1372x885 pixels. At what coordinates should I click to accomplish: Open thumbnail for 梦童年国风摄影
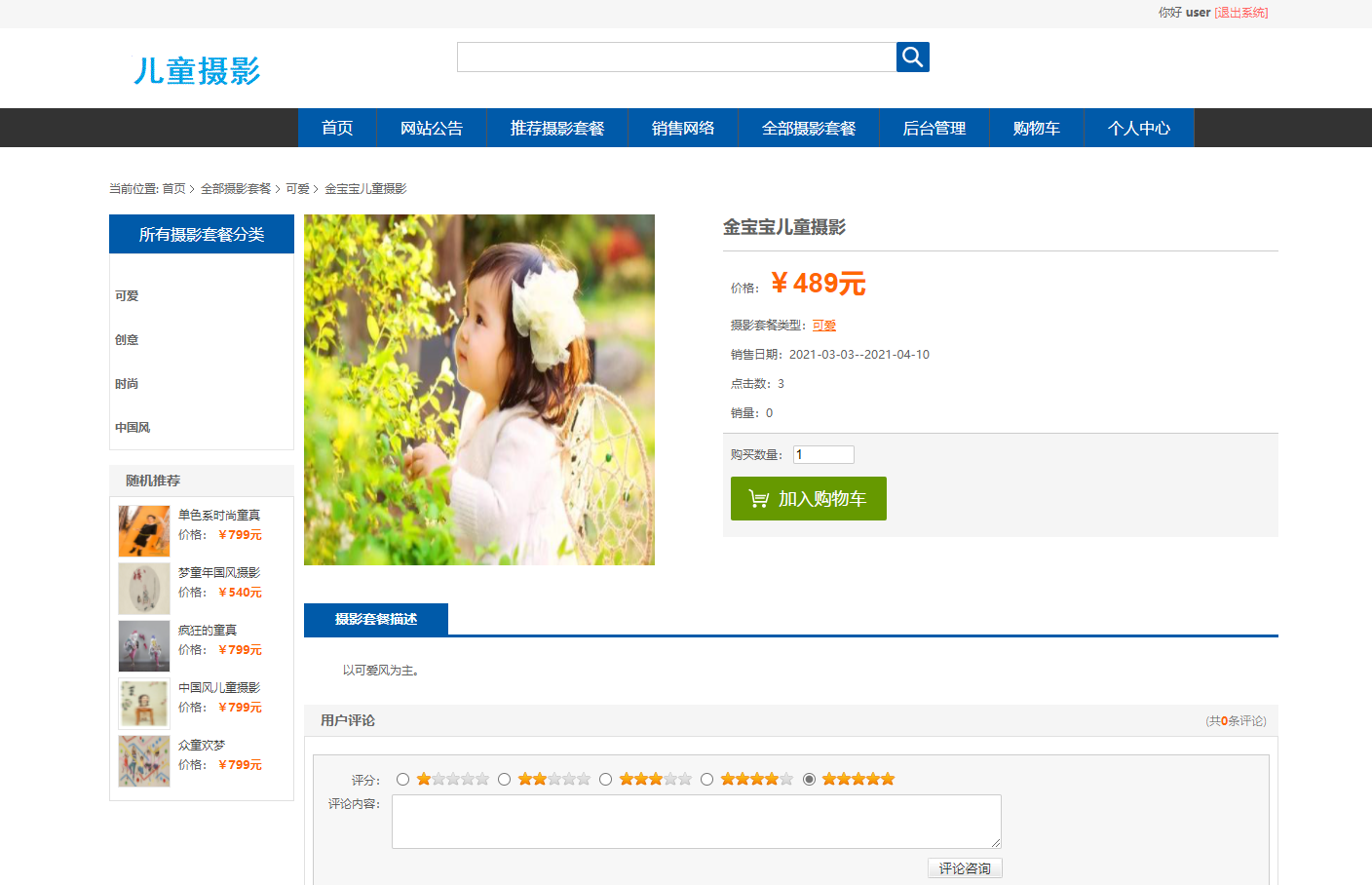coord(144,589)
